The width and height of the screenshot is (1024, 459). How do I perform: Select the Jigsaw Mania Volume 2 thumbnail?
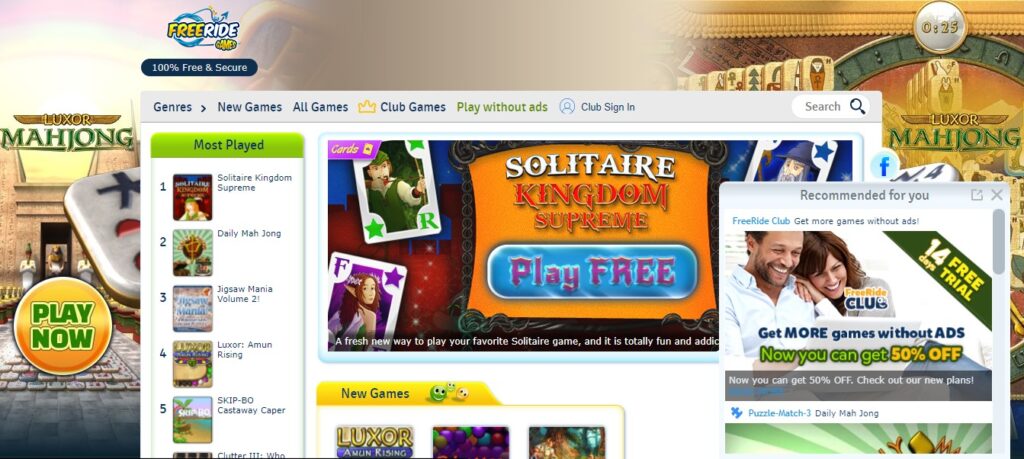tap(193, 308)
